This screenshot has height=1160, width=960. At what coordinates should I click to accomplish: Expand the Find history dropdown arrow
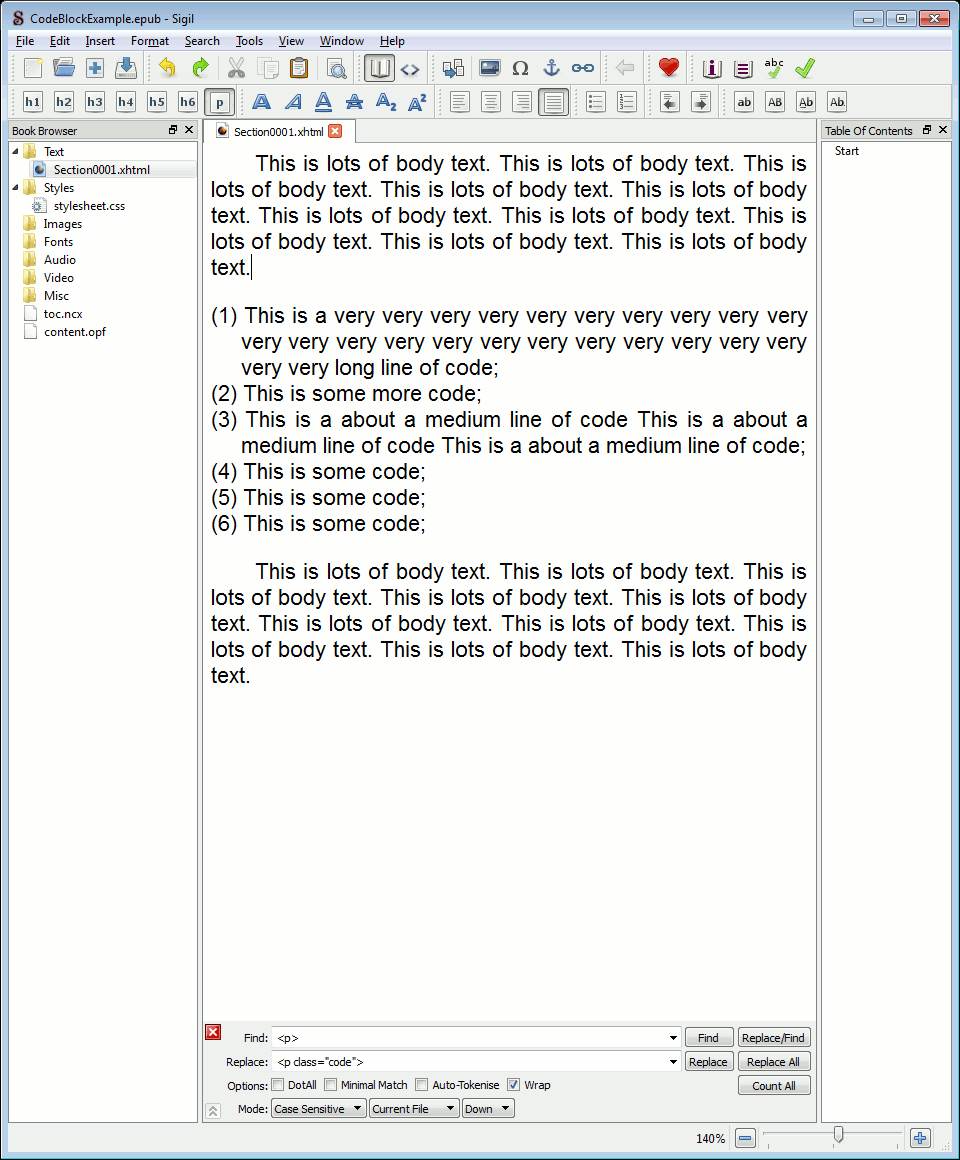tap(673, 1038)
